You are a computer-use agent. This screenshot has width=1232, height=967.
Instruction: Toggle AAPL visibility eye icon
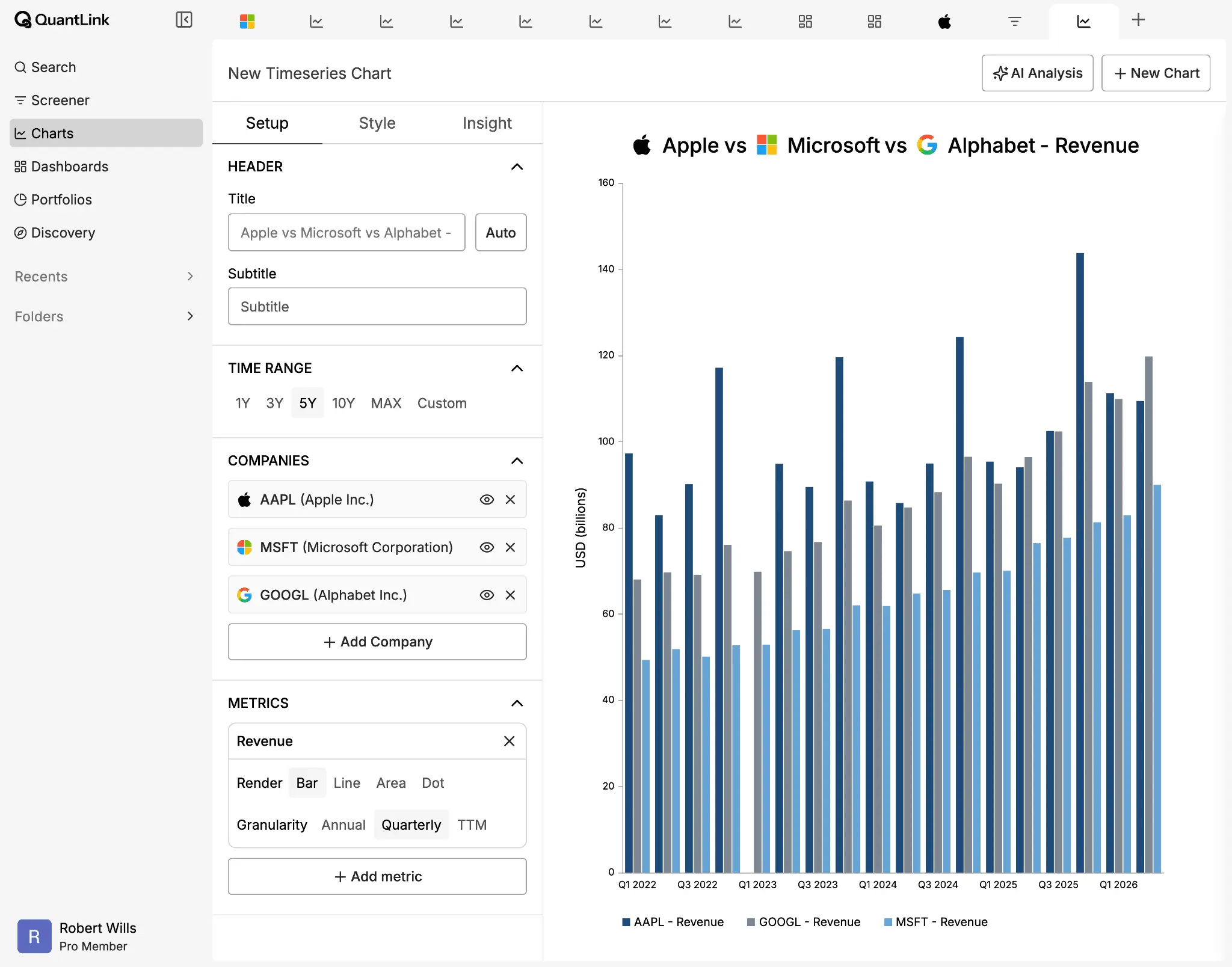click(487, 500)
